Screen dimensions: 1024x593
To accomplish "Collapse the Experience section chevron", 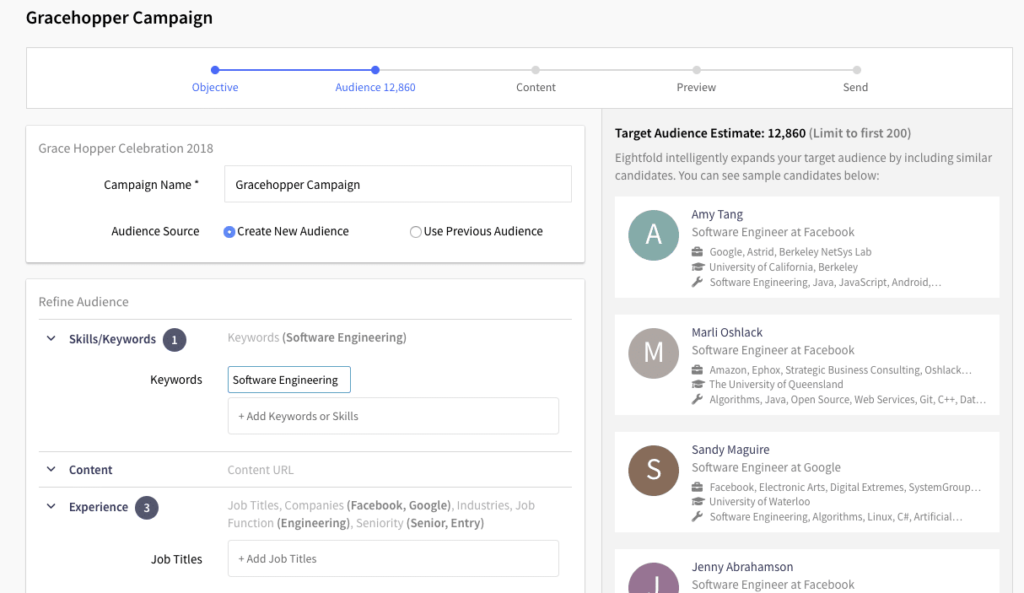I will pos(51,506).
